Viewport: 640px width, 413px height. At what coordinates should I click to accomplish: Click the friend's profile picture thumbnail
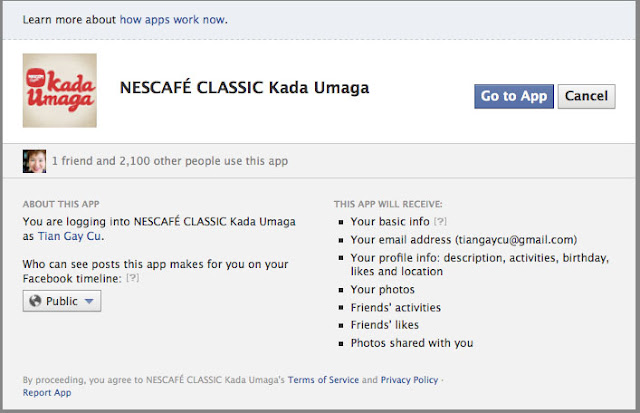coord(34,159)
